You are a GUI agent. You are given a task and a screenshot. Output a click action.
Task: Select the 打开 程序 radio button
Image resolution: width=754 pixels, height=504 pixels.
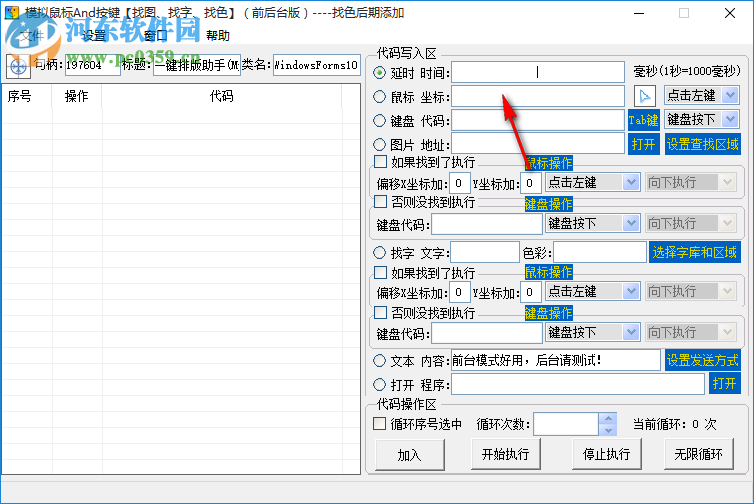pyautogui.click(x=379, y=384)
